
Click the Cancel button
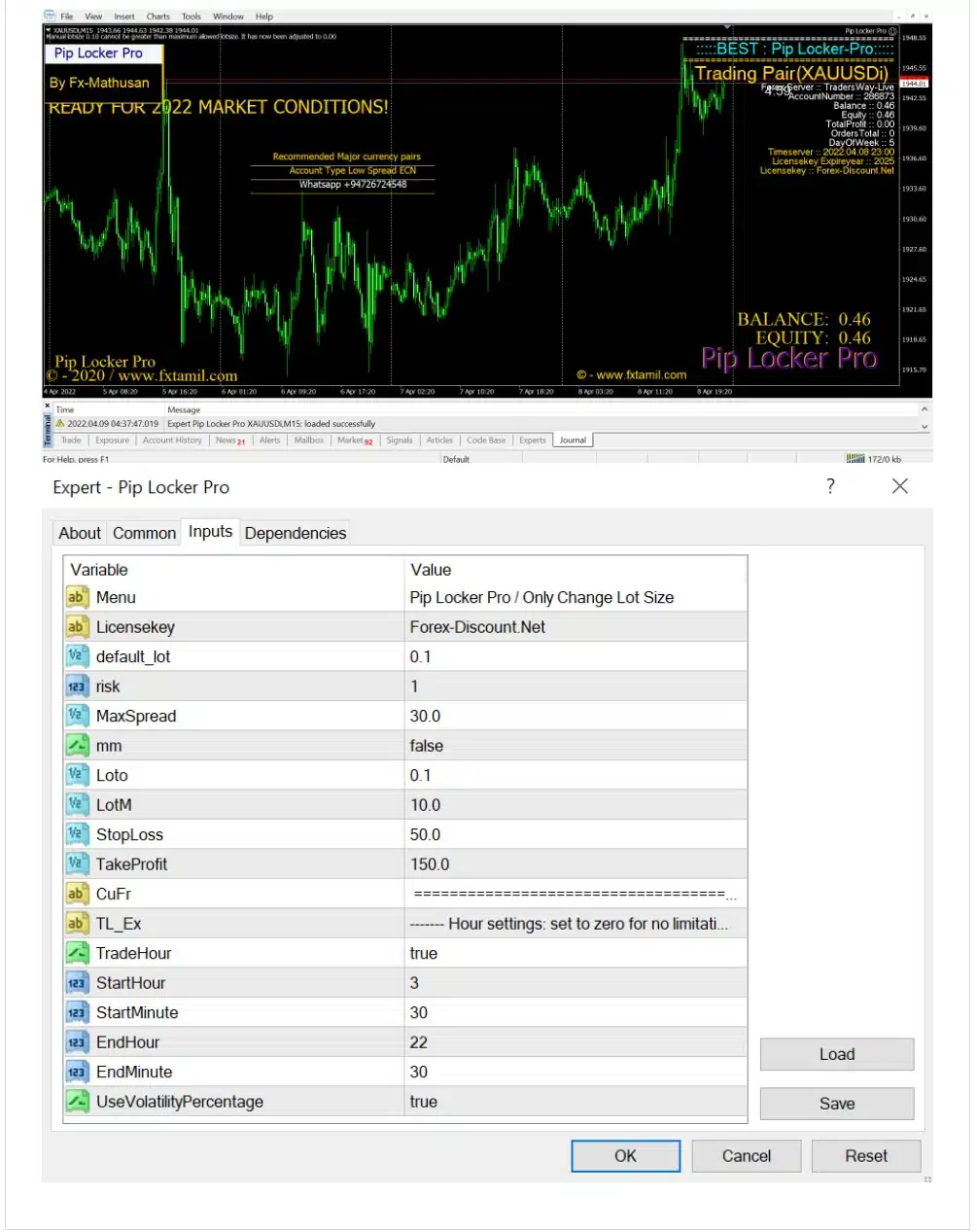pos(747,1156)
